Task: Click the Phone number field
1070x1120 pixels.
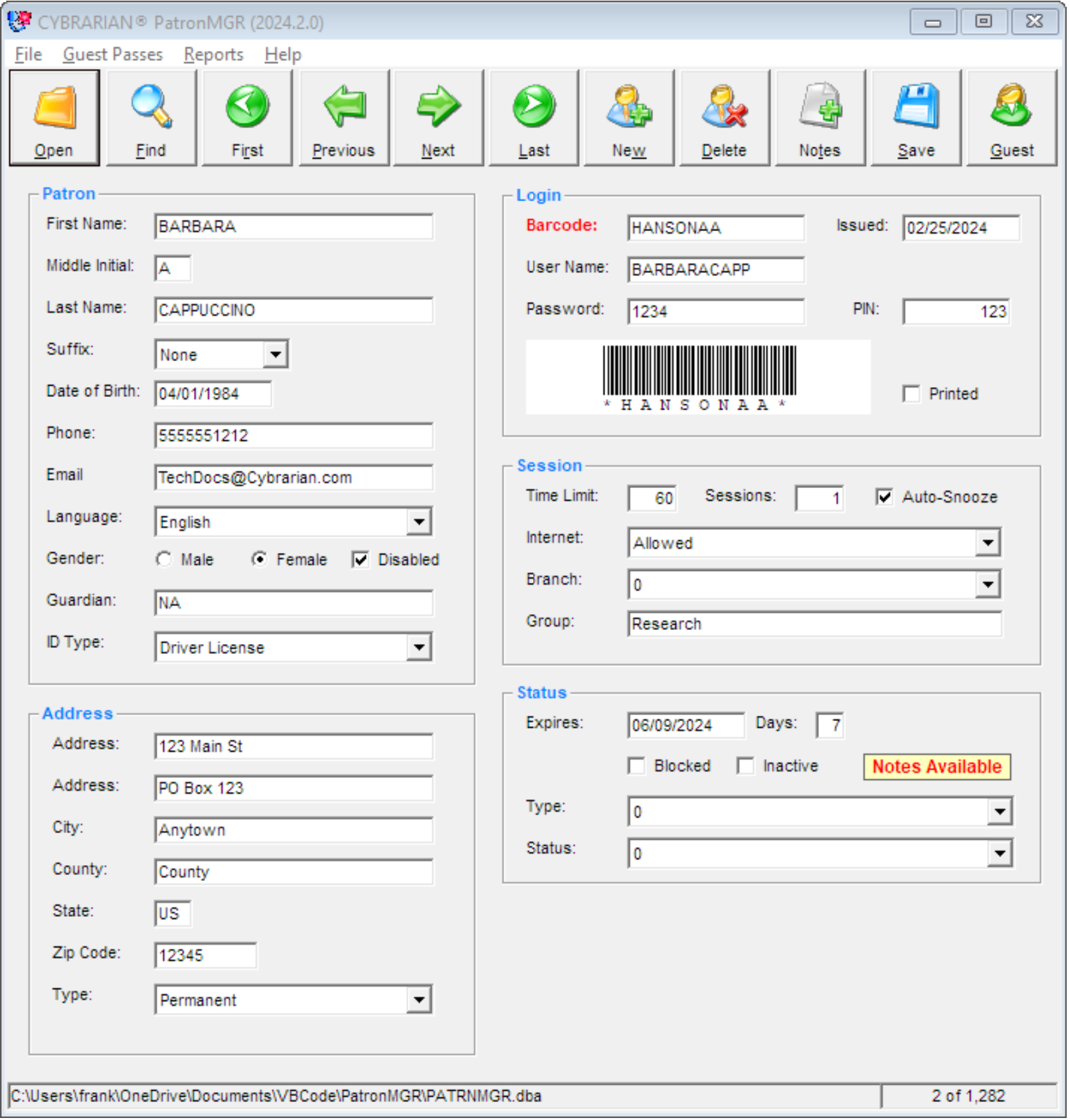Action: point(294,436)
